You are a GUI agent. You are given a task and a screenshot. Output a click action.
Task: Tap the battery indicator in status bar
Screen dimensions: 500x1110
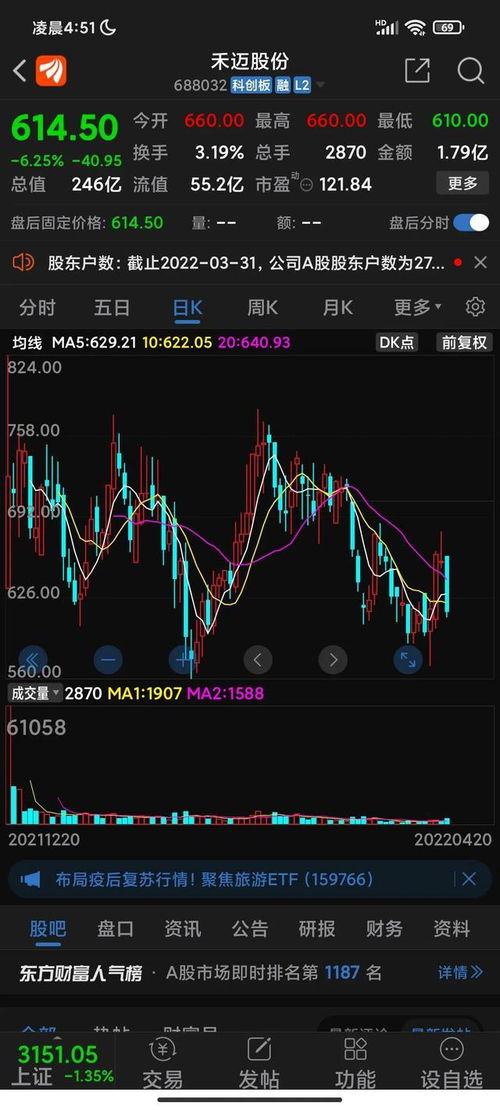click(x=449, y=28)
